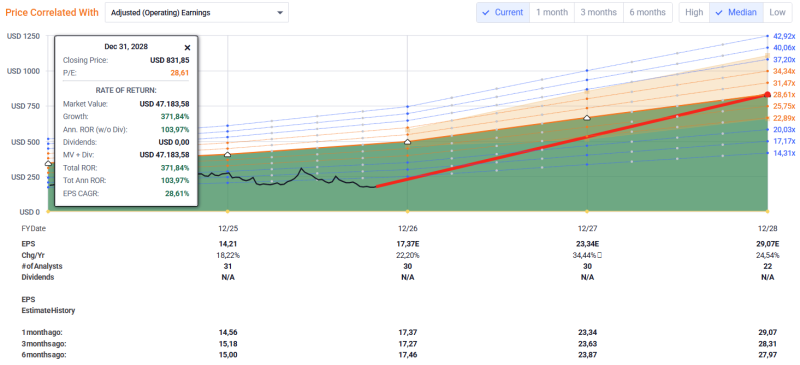Select the Median estimate option
Viewport: 800px width, 365px height.
tap(736, 12)
